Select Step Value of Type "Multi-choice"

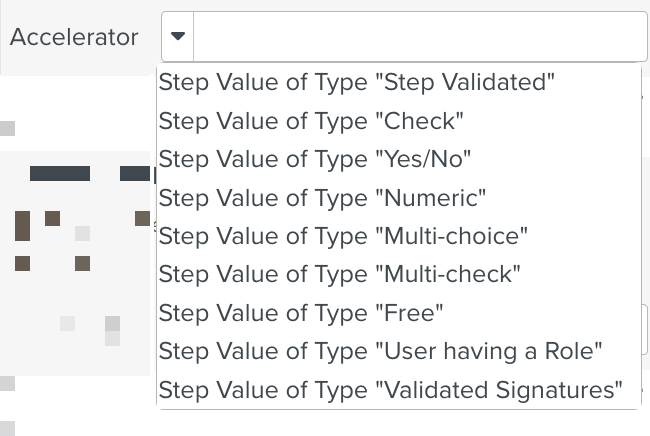[343, 236]
